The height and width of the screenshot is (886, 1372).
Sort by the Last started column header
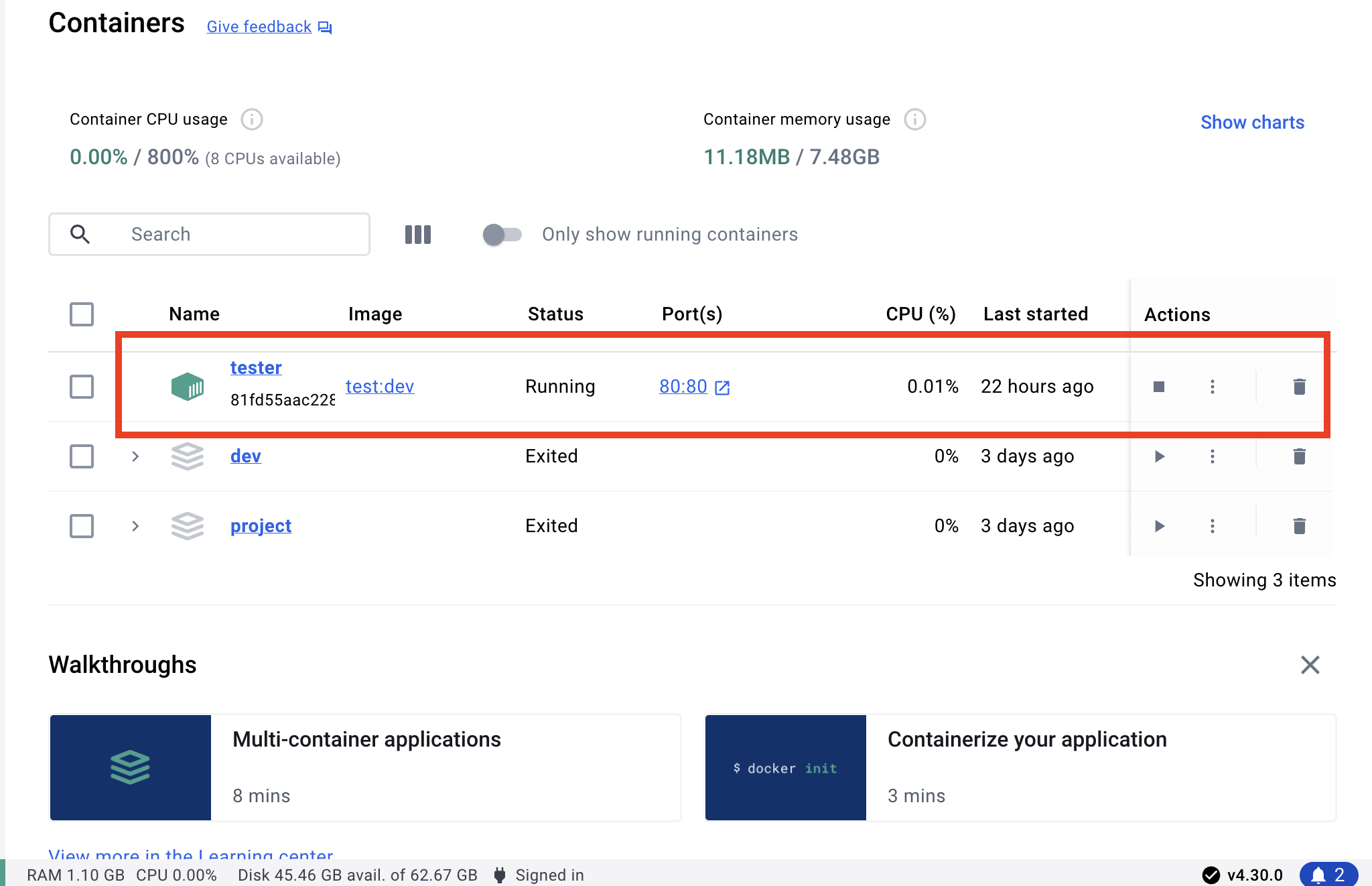1035,314
